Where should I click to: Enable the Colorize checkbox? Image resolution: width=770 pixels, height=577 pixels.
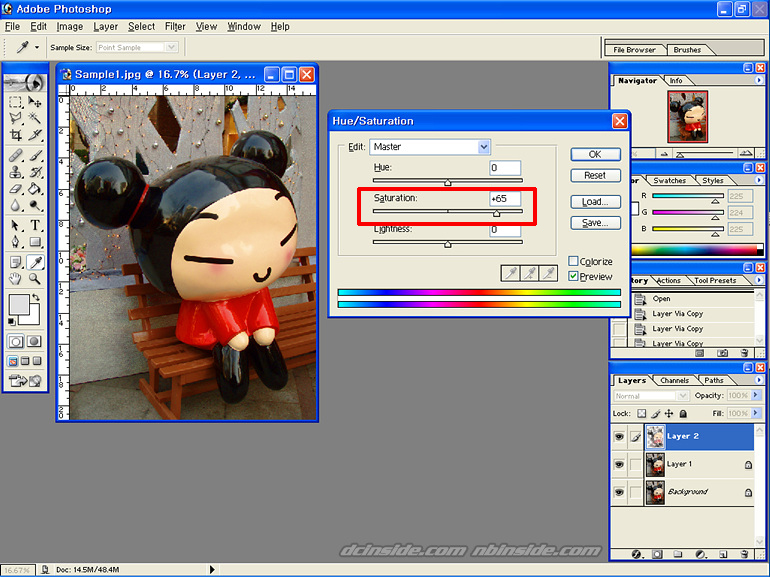[573, 261]
